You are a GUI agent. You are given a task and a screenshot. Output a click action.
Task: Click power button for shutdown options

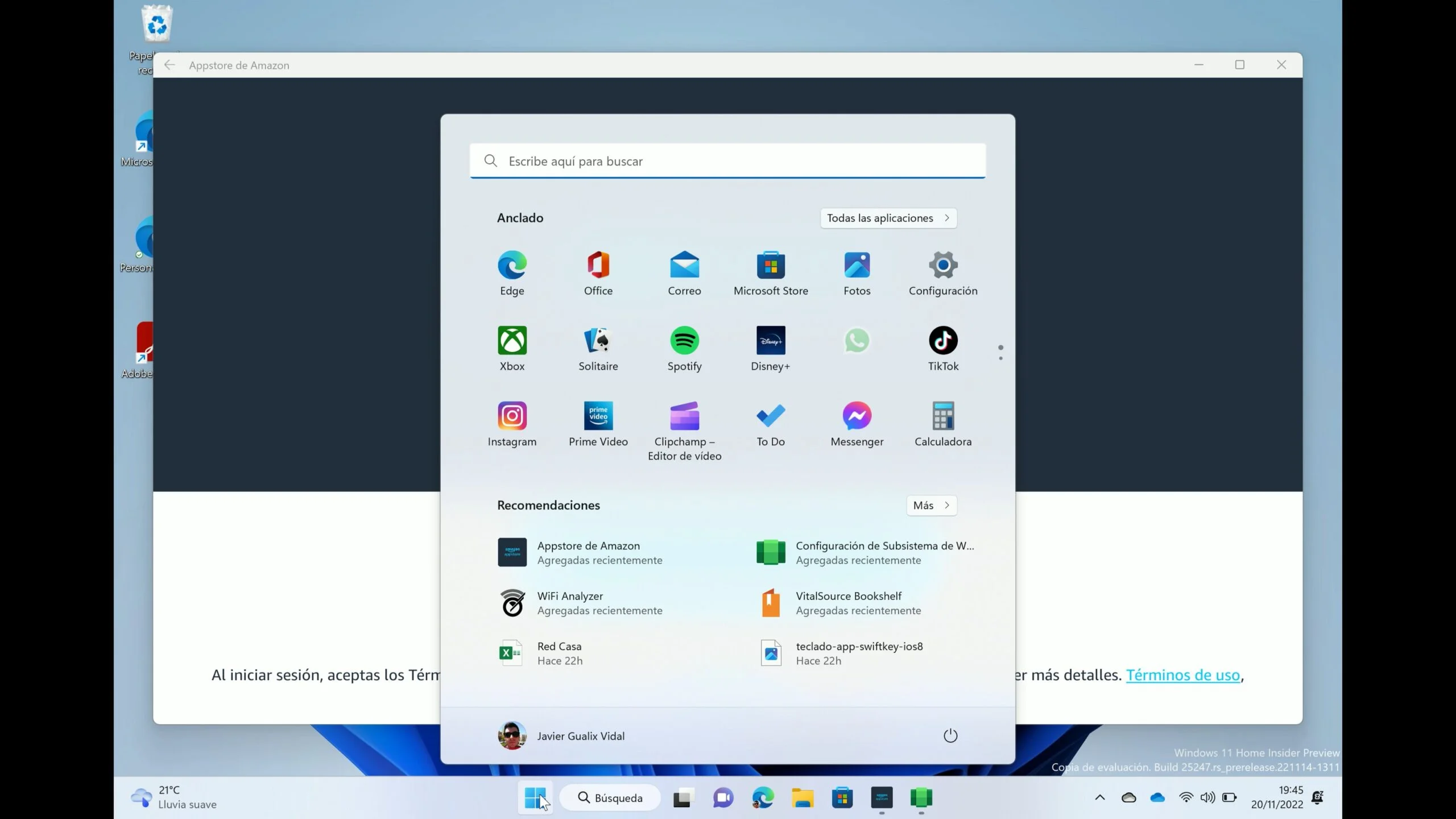[x=949, y=735]
